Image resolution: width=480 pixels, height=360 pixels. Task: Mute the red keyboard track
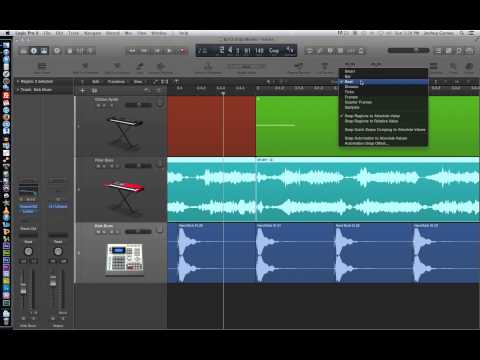pos(98,166)
